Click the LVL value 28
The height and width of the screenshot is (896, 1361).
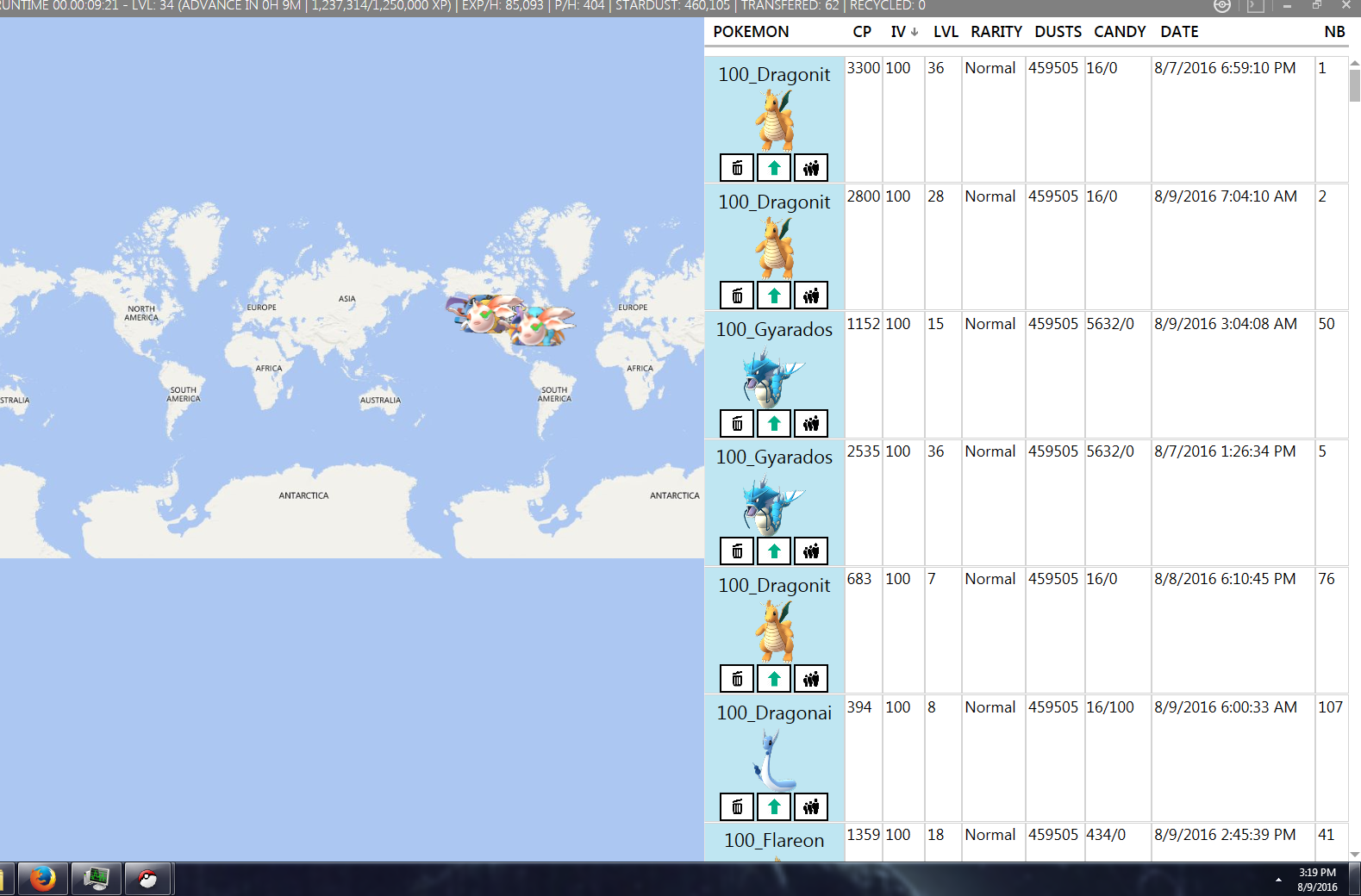936,196
